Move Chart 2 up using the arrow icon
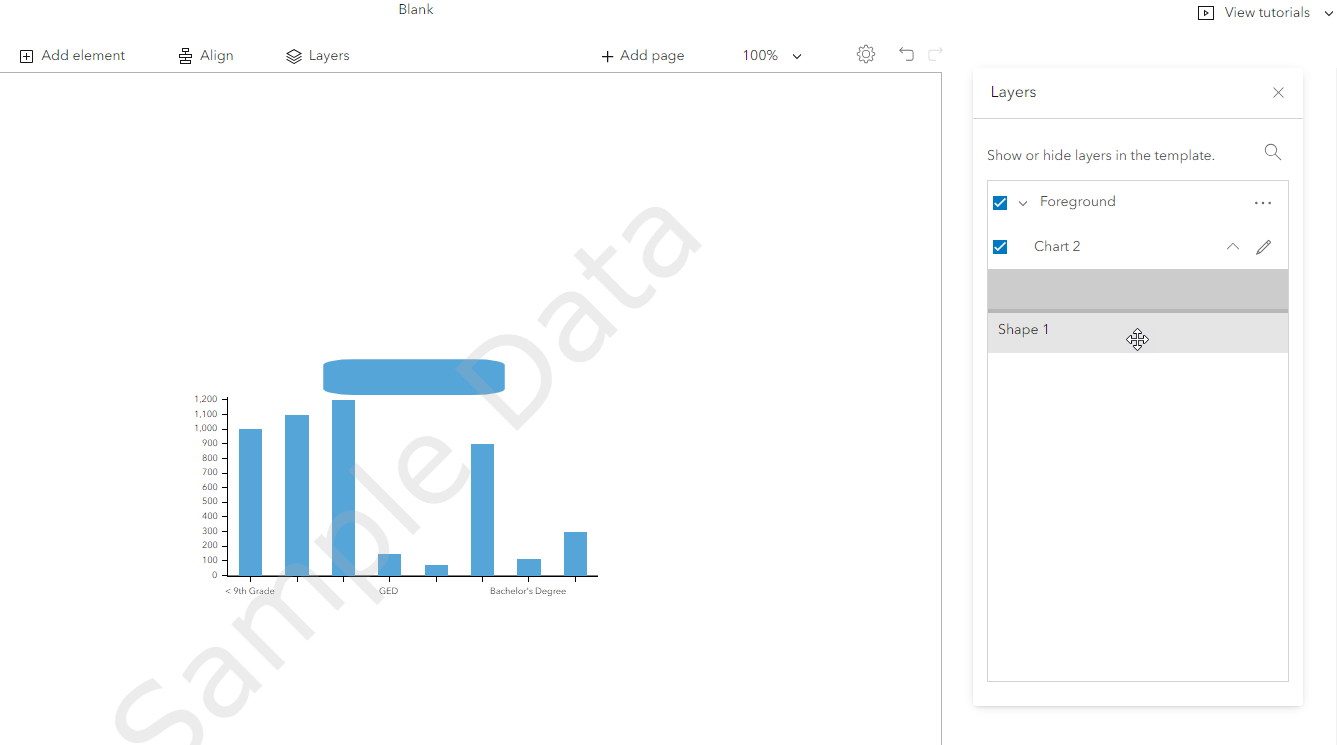Screen dimensions: 1337x745 [x=1232, y=246]
